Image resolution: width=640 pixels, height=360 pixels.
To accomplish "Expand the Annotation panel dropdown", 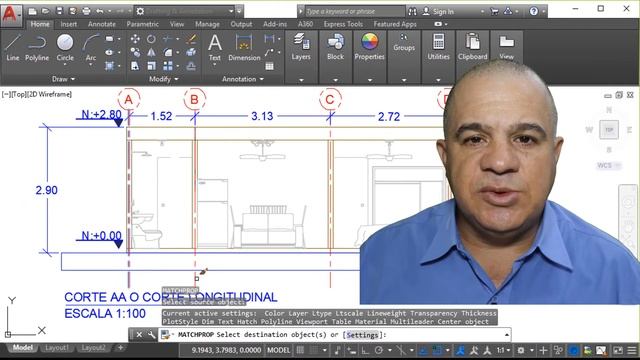I will [x=242, y=79].
